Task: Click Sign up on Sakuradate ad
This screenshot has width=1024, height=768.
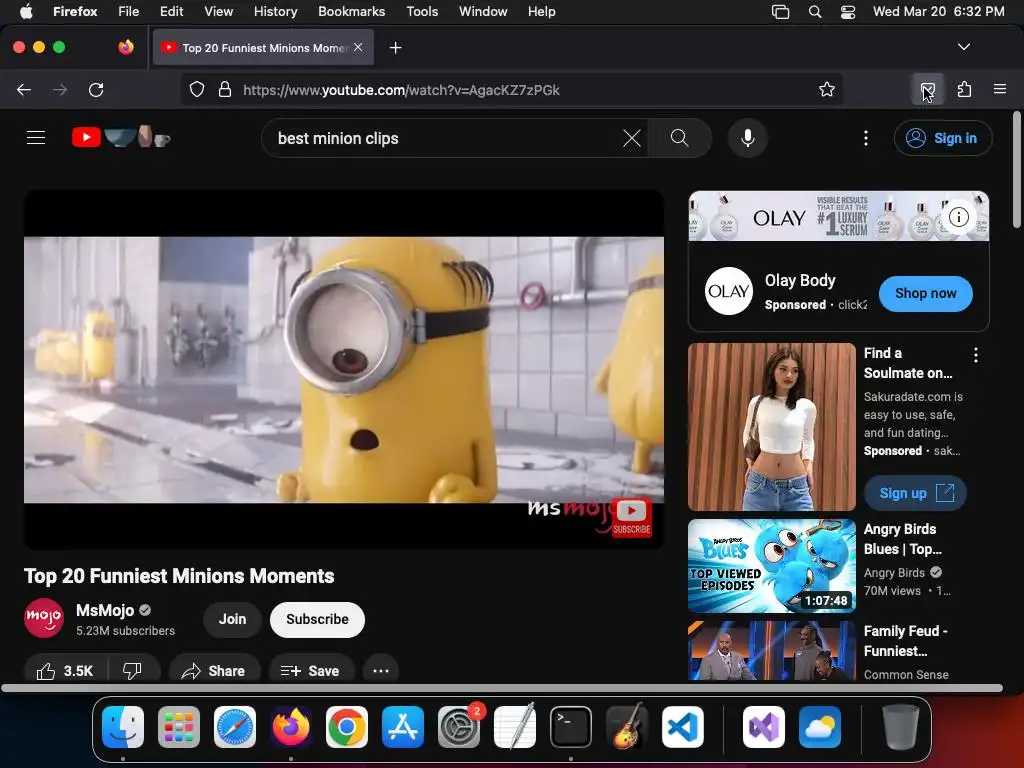Action: pyautogui.click(x=915, y=493)
